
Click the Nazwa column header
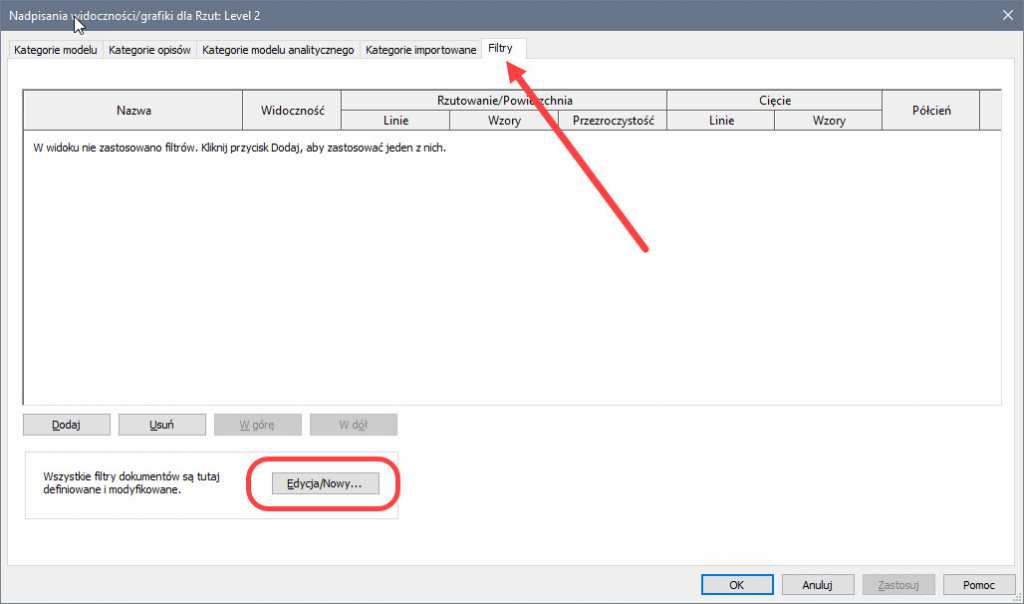click(x=133, y=110)
